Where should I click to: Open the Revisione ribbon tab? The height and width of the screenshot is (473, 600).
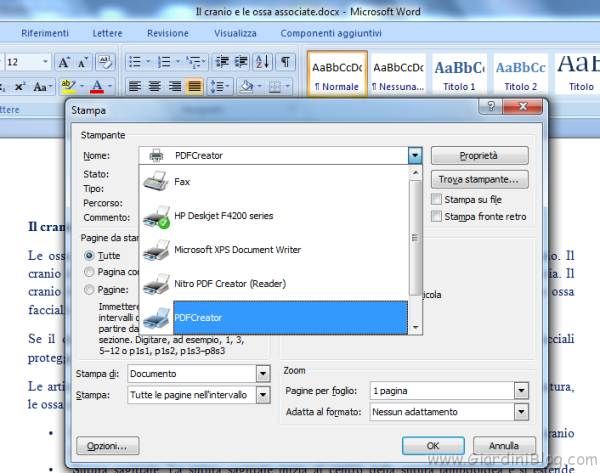(167, 33)
